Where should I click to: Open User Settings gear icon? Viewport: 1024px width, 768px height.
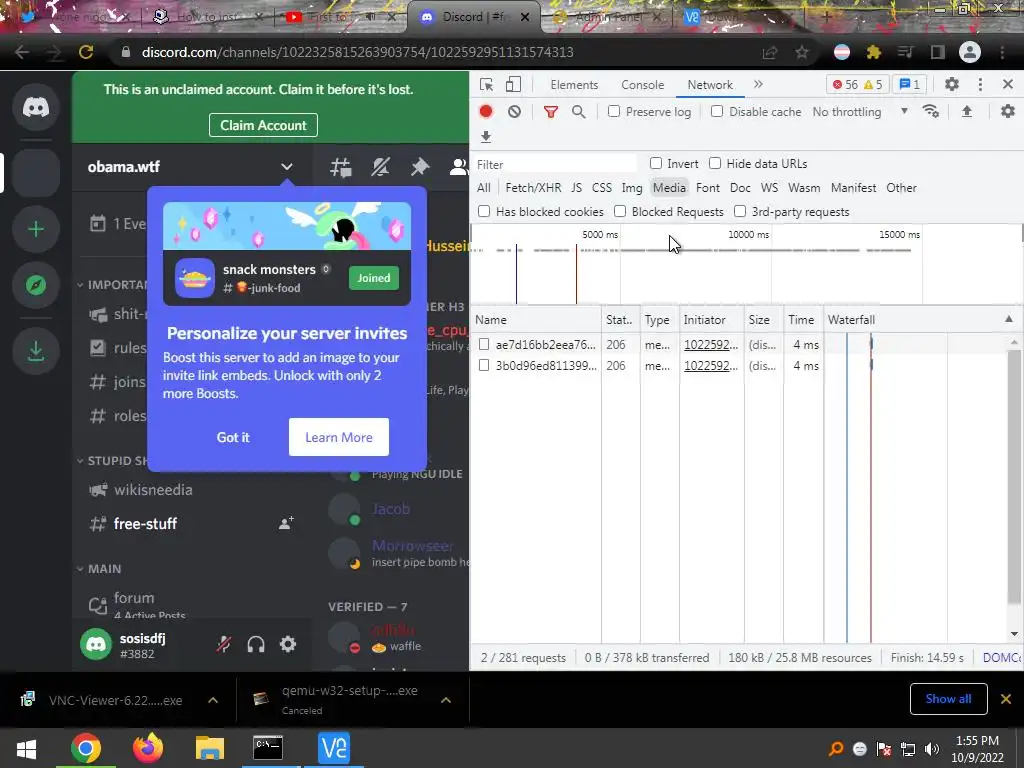(288, 645)
